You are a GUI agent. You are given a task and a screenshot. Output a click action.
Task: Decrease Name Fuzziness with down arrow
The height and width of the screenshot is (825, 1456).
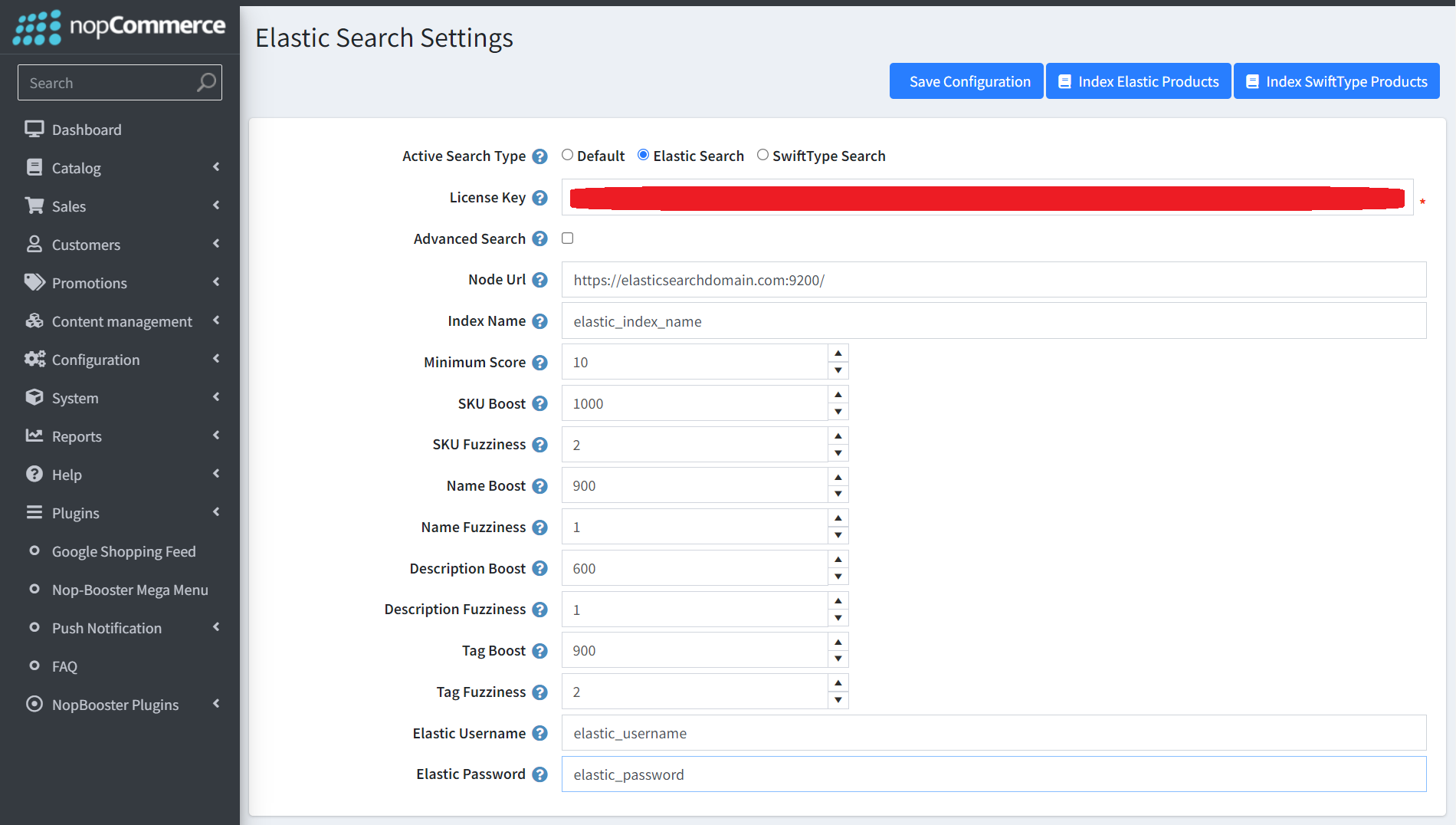coord(838,535)
